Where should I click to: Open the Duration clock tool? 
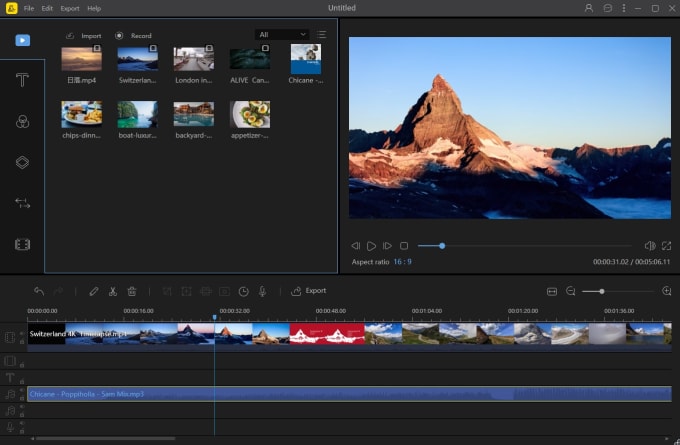pos(244,291)
